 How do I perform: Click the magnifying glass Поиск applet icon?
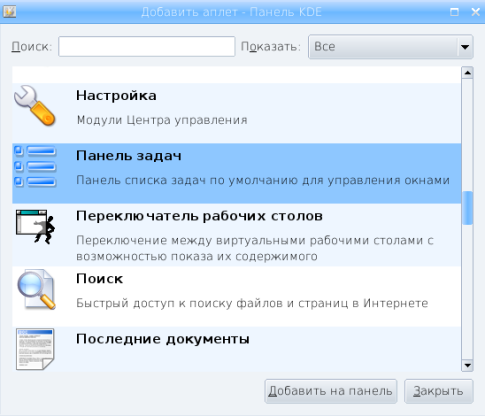tap(36, 289)
